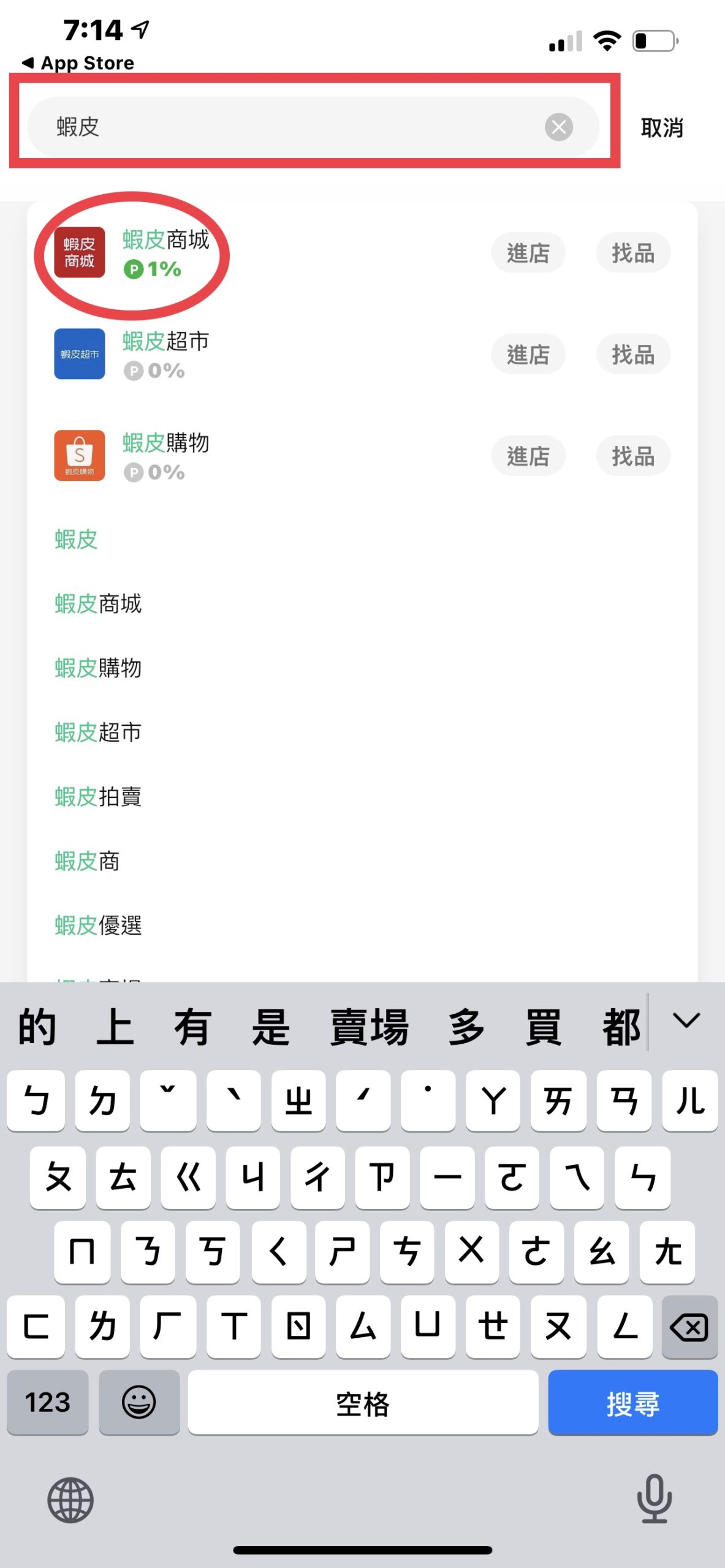This screenshot has width=725, height=1568.
Task: Select the 蝦皮優選 search suggestion
Action: click(98, 925)
